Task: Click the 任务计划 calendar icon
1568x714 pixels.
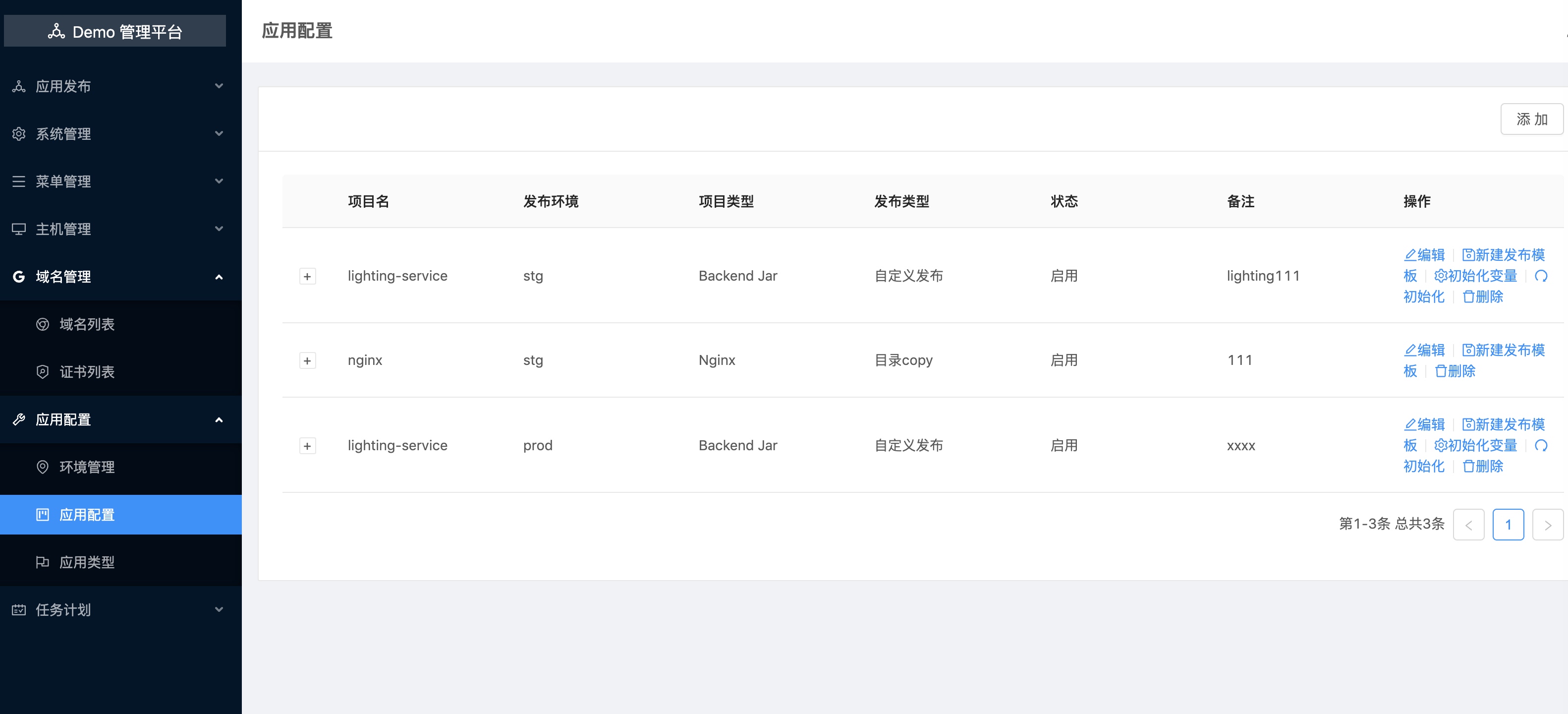Action: click(x=19, y=609)
